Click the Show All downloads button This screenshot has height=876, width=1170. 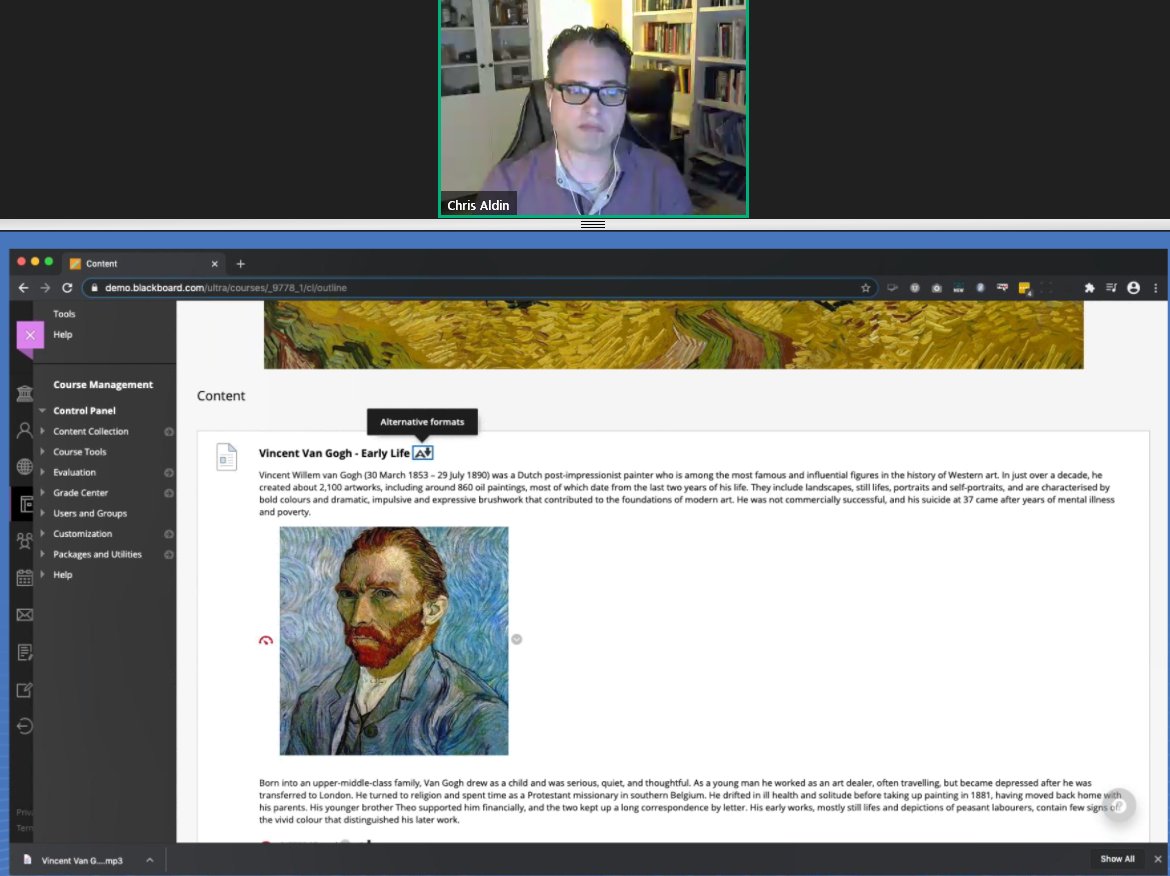coord(1117,858)
